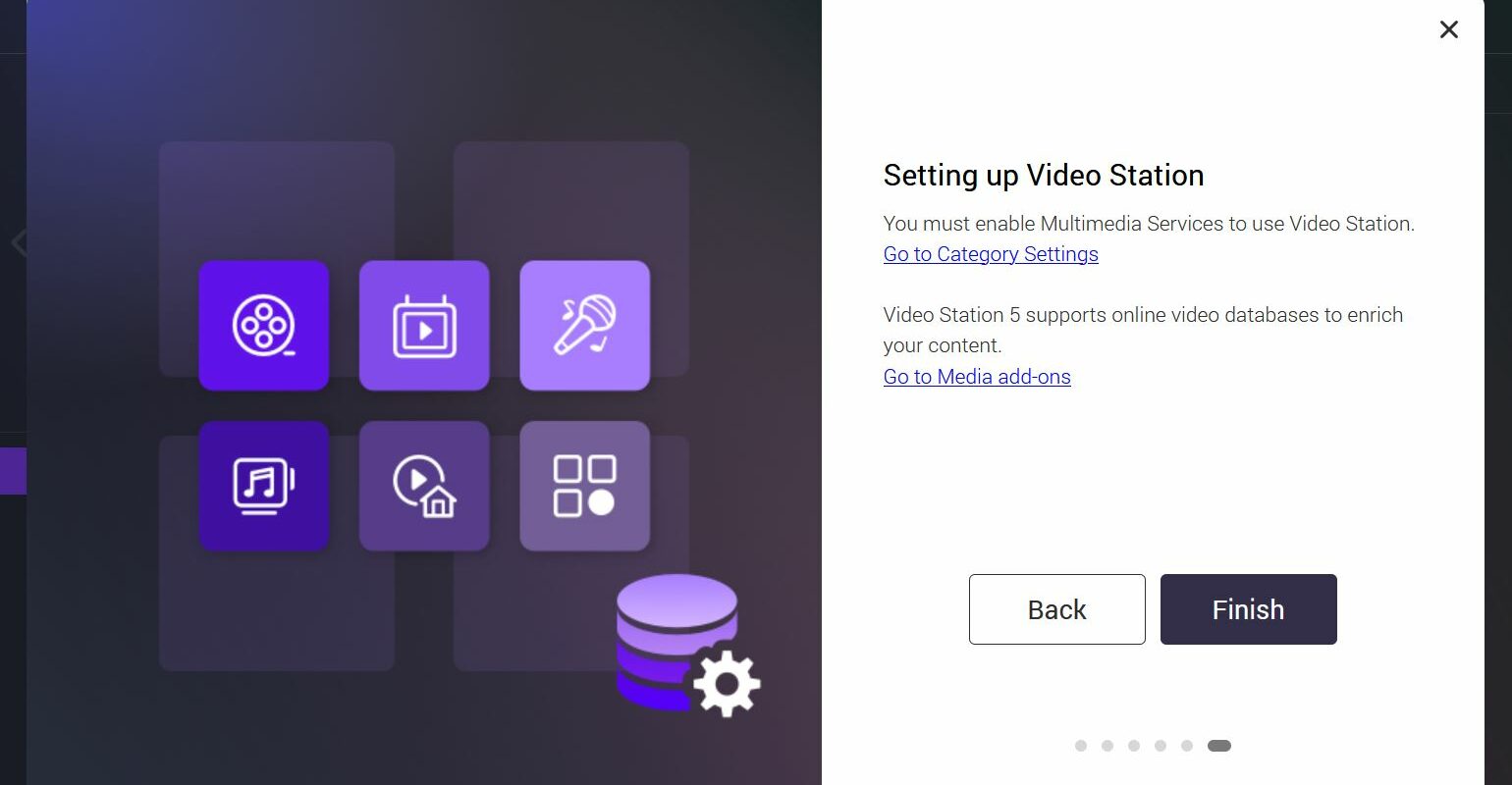This screenshot has height=785, width=1512.
Task: Click the karaoke microphone icon
Action: pyautogui.click(x=585, y=326)
